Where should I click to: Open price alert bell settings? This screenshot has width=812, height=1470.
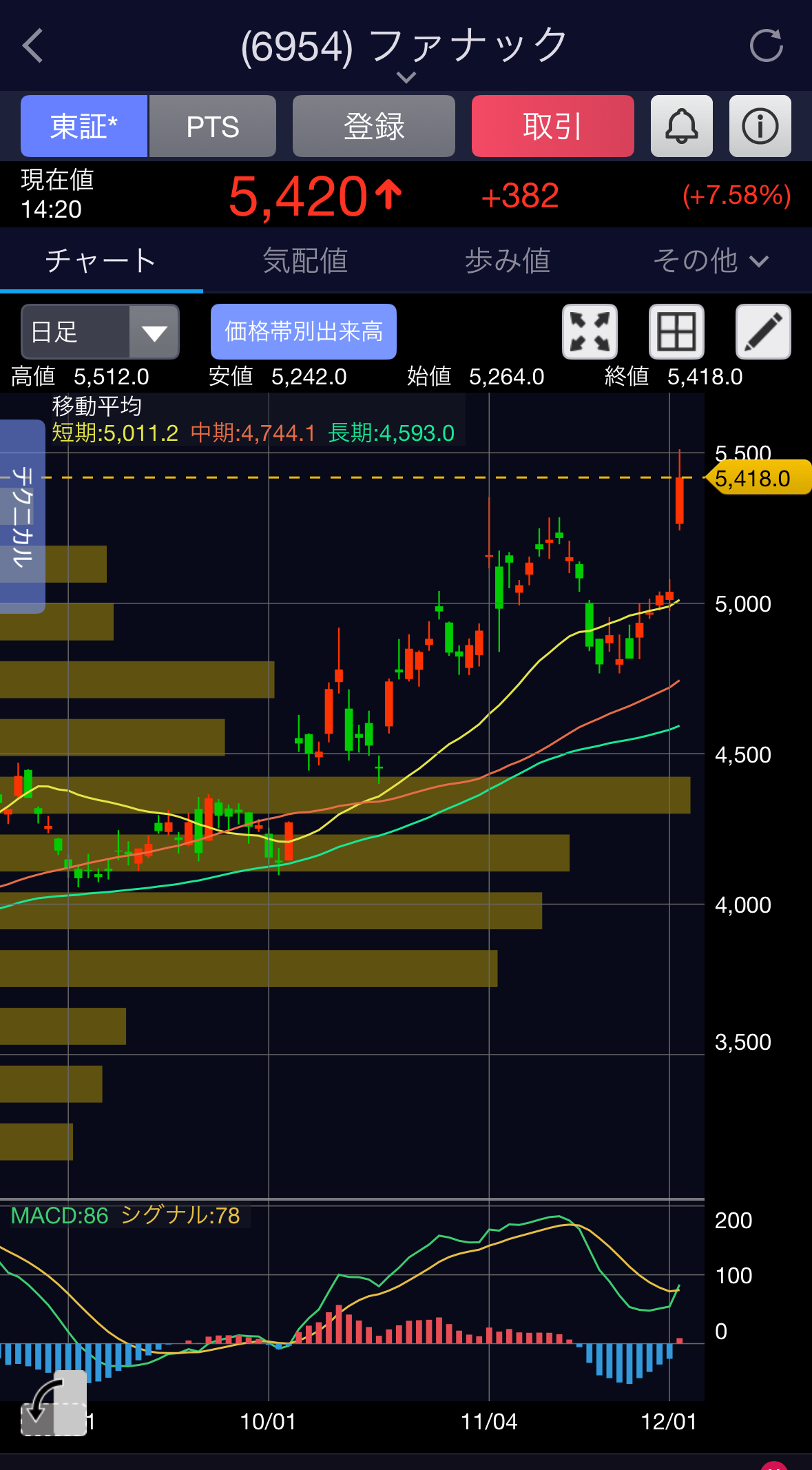click(681, 127)
